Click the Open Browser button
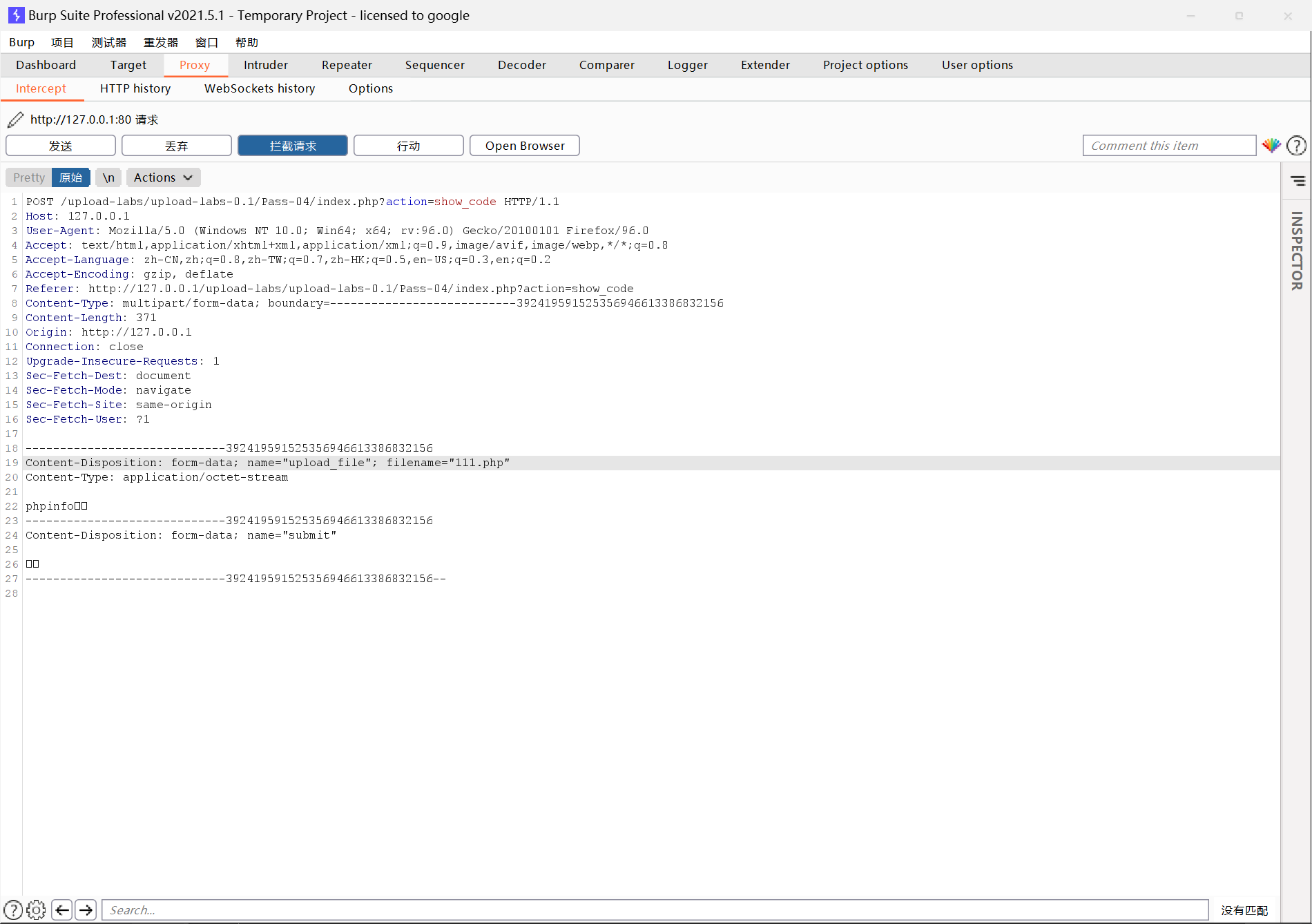 coord(525,146)
